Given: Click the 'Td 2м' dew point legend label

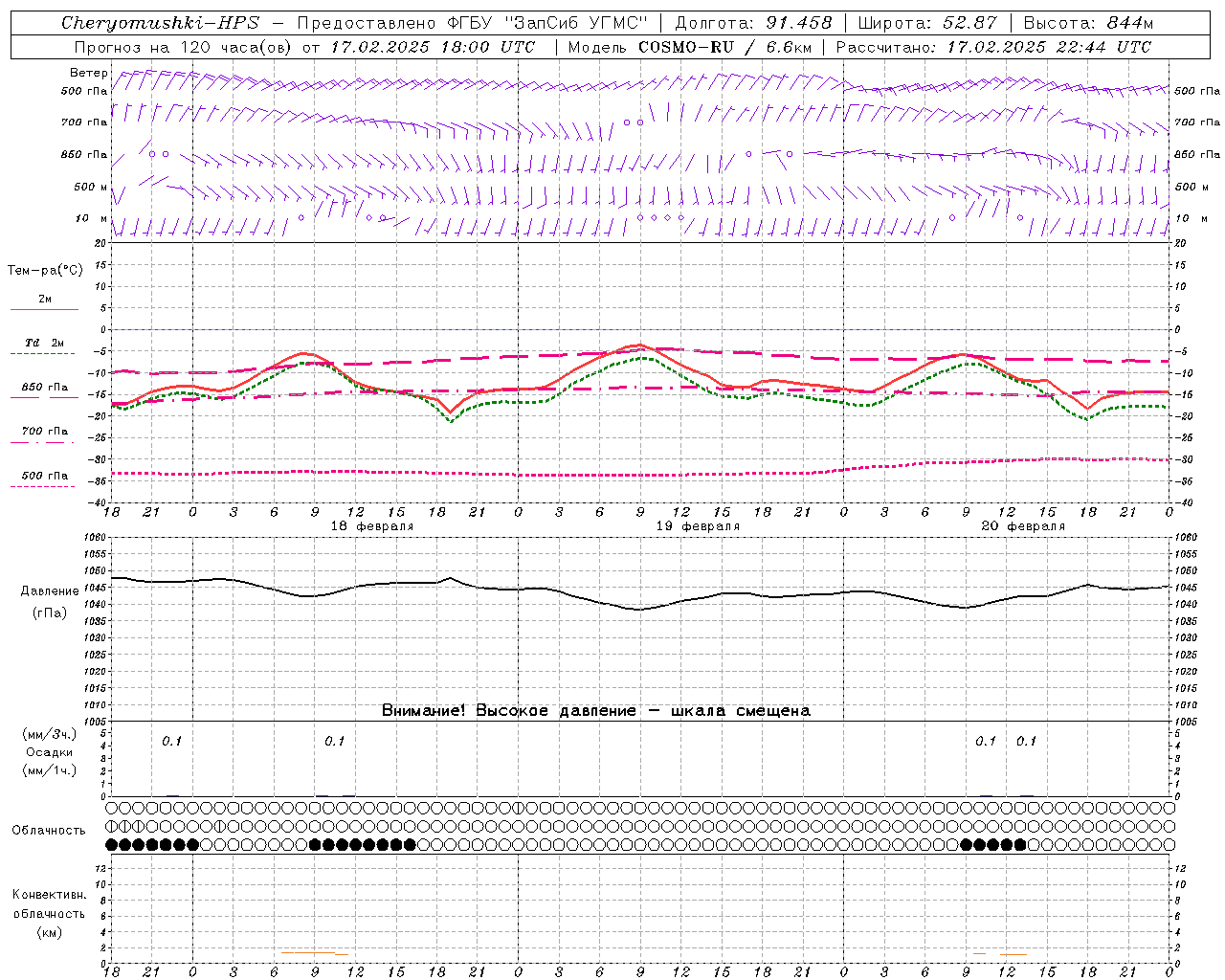Looking at the screenshot, I should tap(45, 343).
